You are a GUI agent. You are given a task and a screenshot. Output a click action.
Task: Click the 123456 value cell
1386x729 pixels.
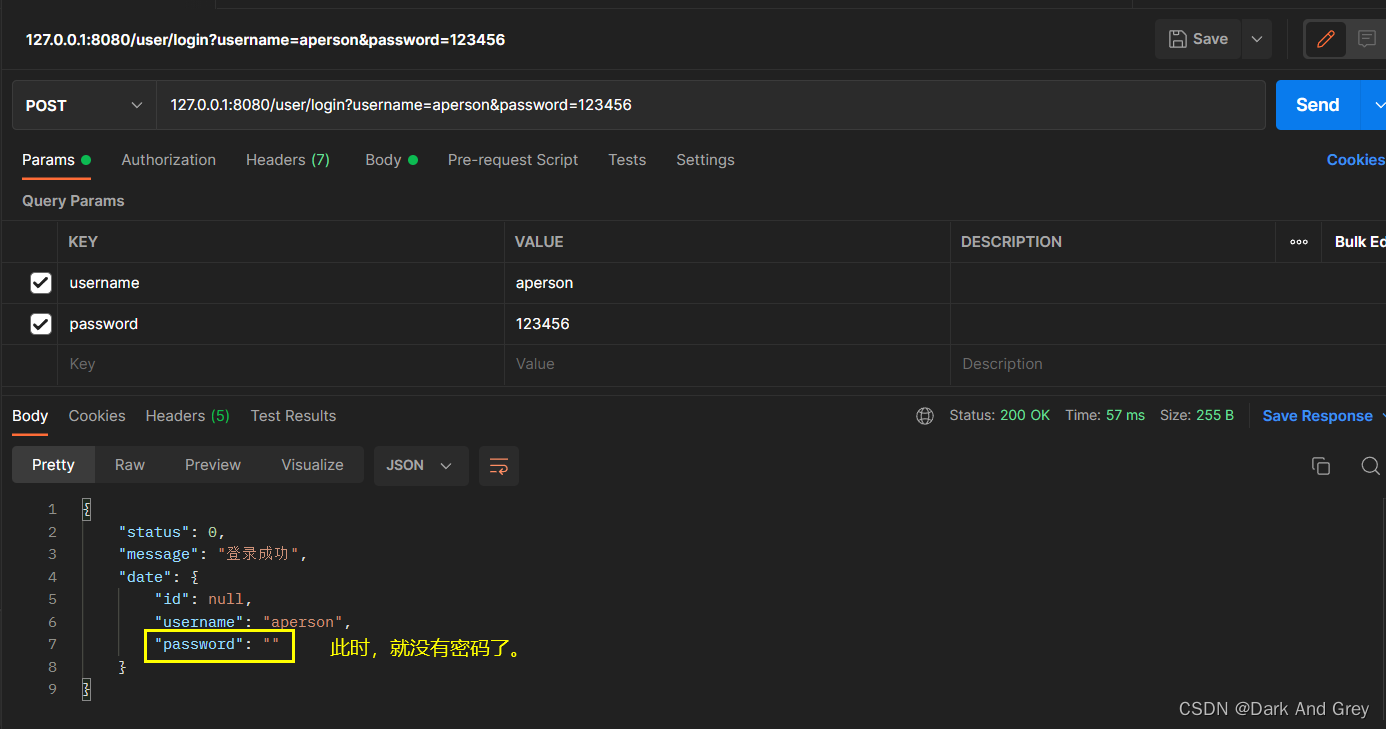click(x=727, y=324)
